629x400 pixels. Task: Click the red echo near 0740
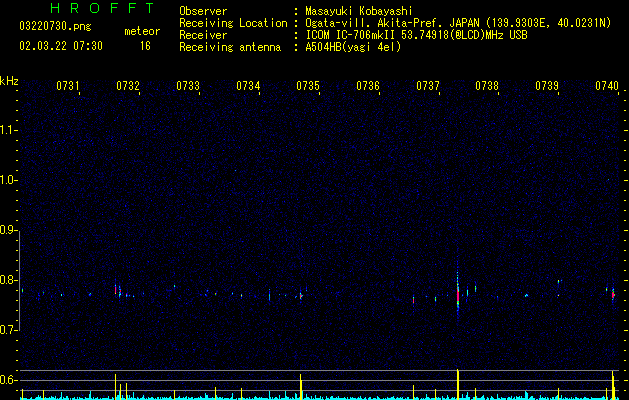[613, 295]
